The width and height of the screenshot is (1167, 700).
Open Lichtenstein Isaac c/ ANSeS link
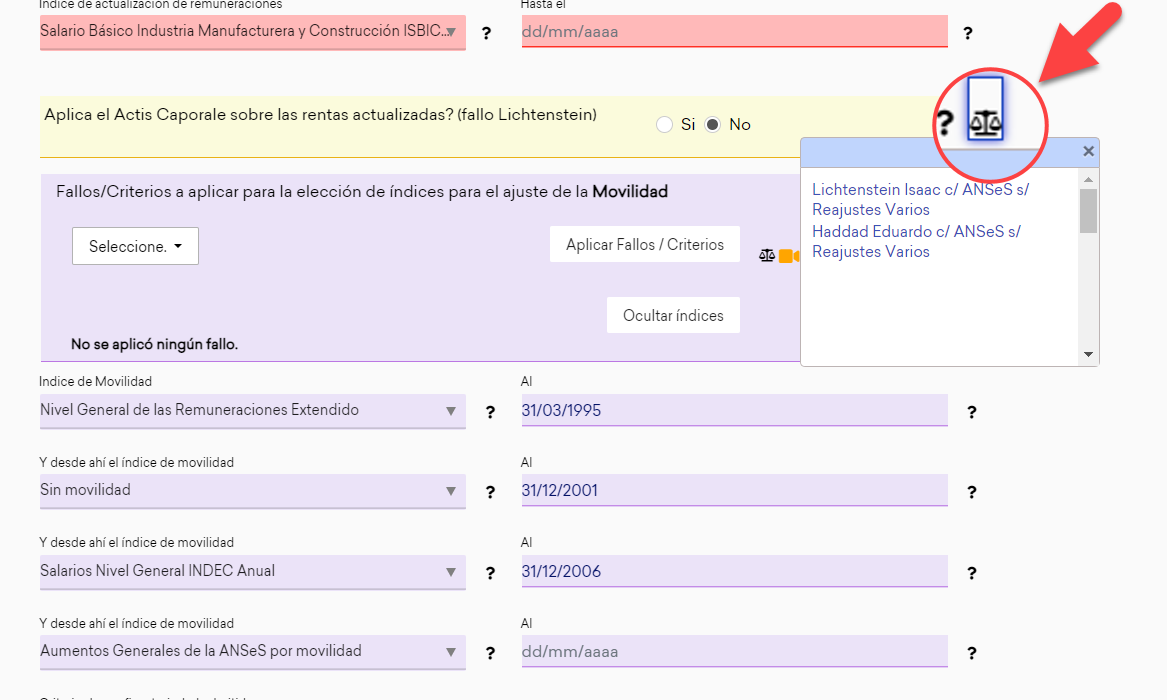[x=920, y=199]
